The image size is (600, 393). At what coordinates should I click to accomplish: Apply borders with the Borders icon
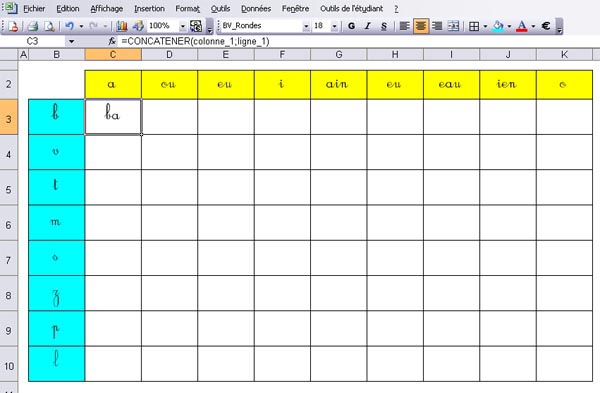(x=474, y=26)
